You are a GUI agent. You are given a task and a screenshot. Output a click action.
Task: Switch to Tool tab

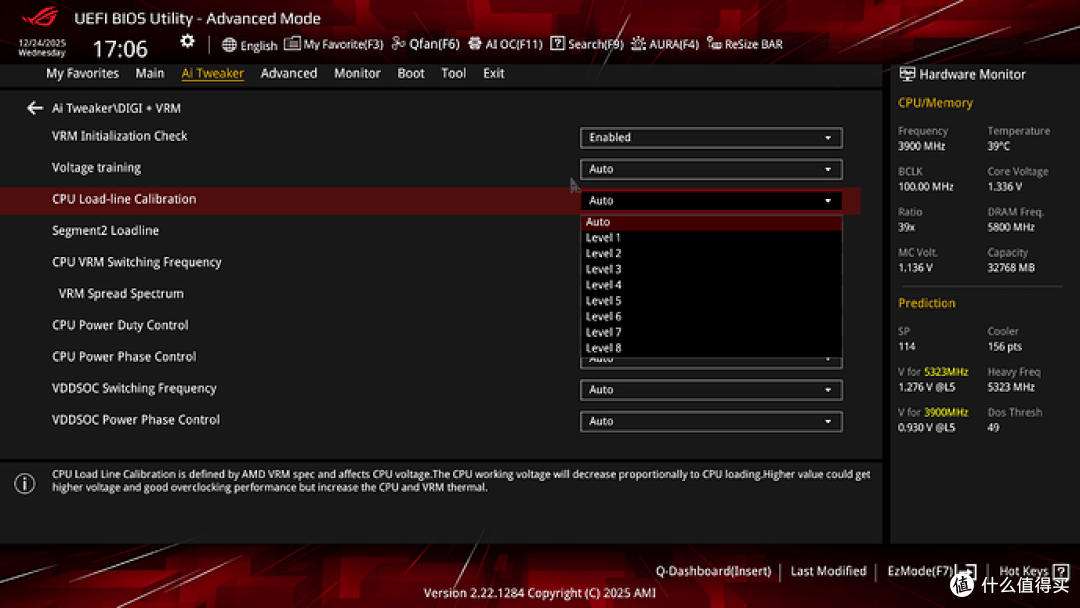(453, 73)
